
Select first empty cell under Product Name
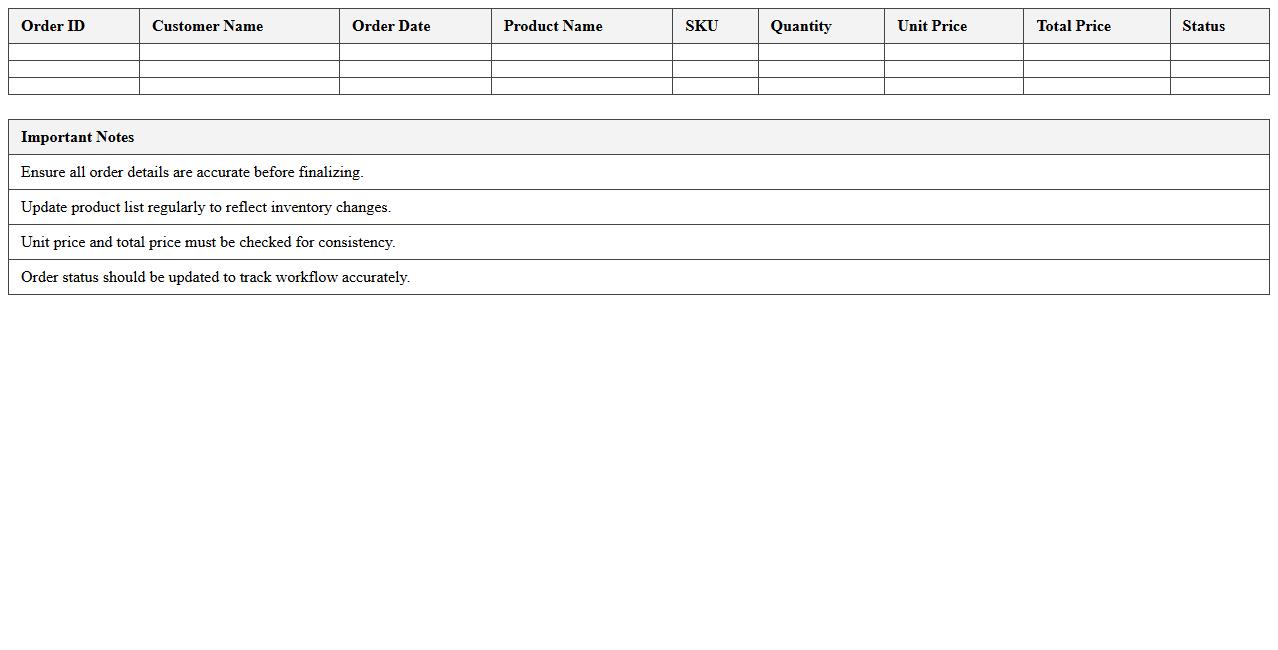pyautogui.click(x=581, y=52)
